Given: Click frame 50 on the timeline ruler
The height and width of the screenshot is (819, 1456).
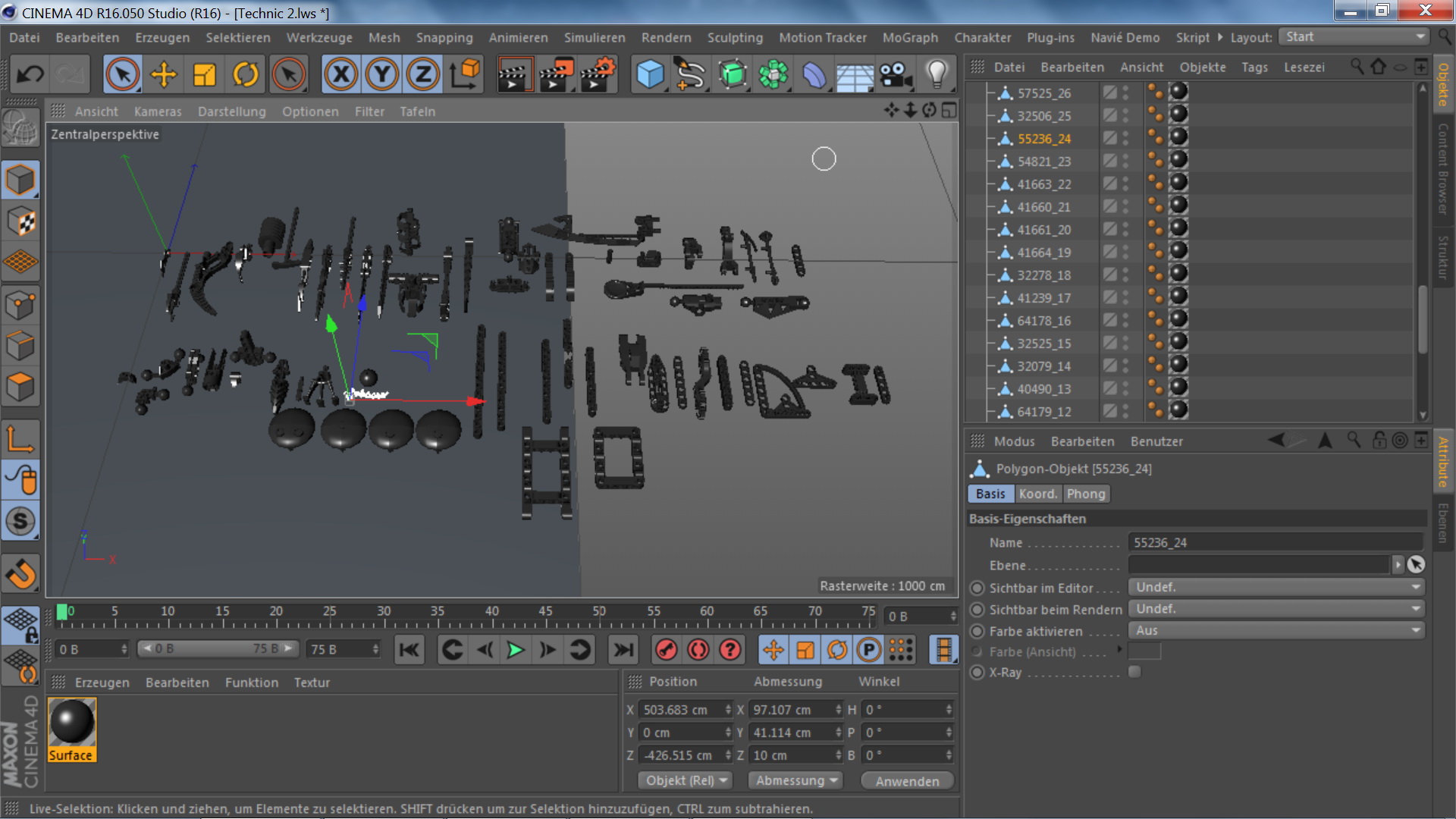Looking at the screenshot, I should tap(599, 612).
